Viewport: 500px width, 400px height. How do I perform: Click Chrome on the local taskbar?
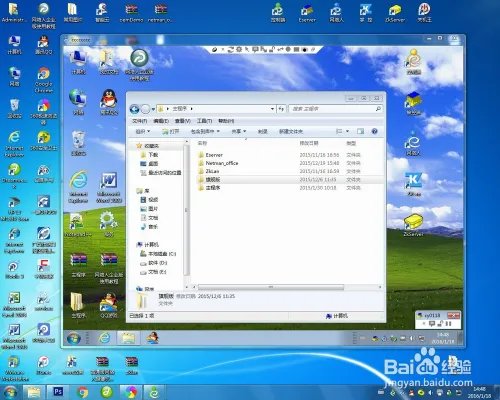pos(82,392)
